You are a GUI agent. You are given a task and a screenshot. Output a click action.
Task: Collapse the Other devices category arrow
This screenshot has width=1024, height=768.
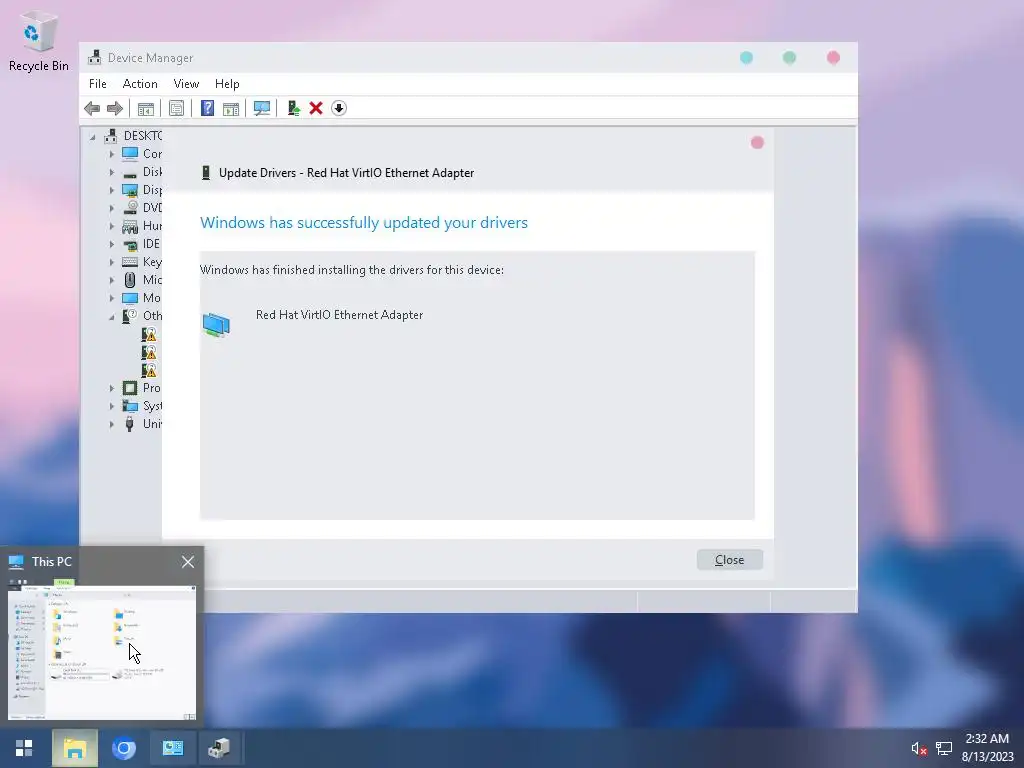click(x=112, y=317)
